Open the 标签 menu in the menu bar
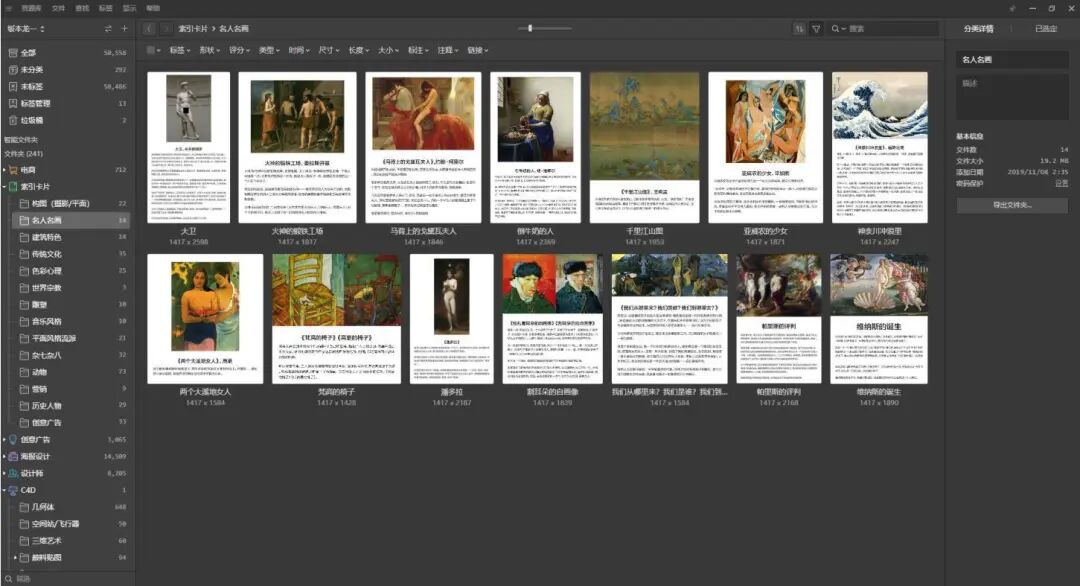 [x=105, y=8]
